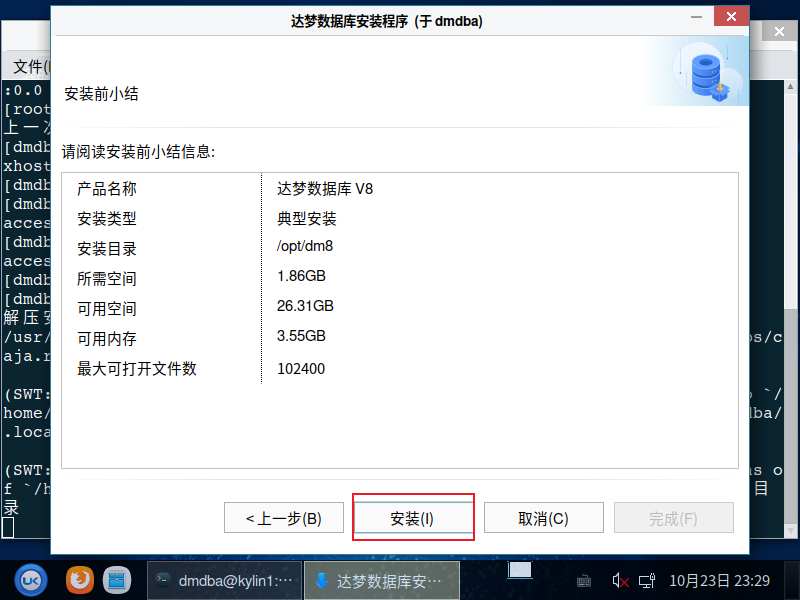
Task: Open the network connection tray icon
Action: coord(647,581)
